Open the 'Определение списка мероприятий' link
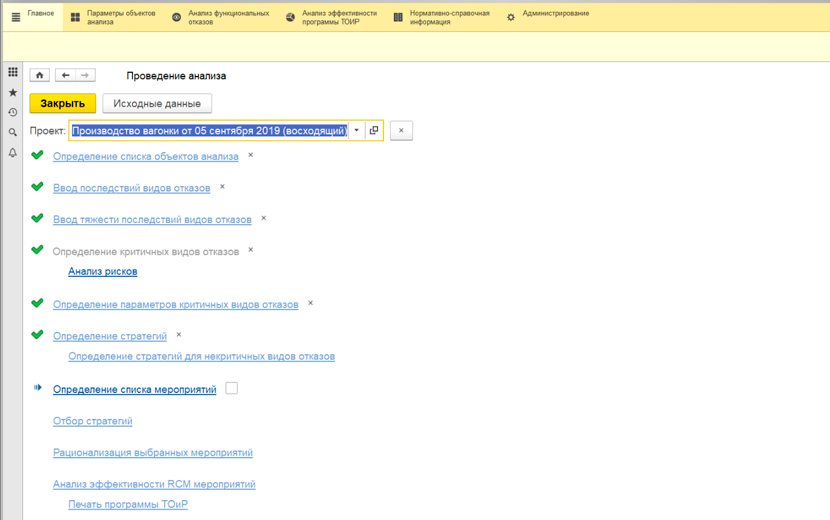Screen dimensions: 830x520 134,389
